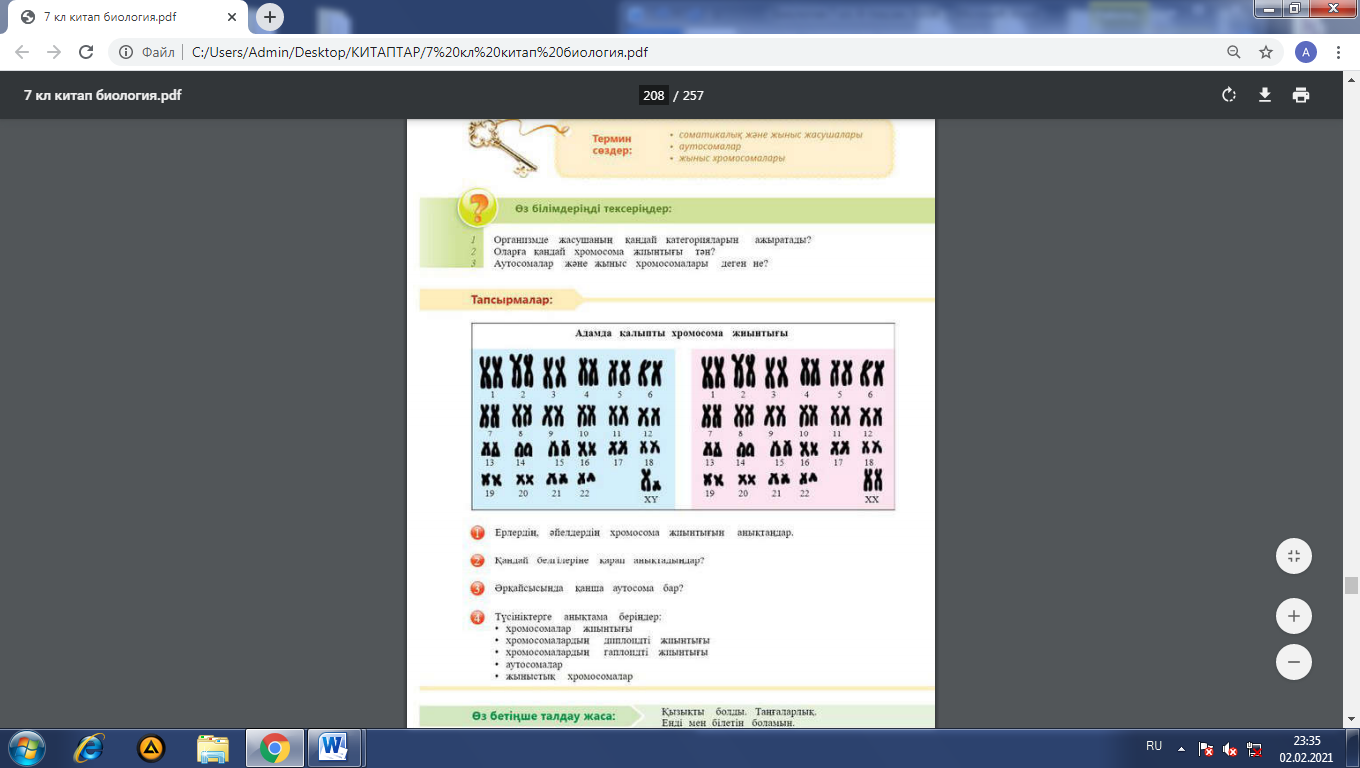Click the page number field showing 208

[x=654, y=96]
